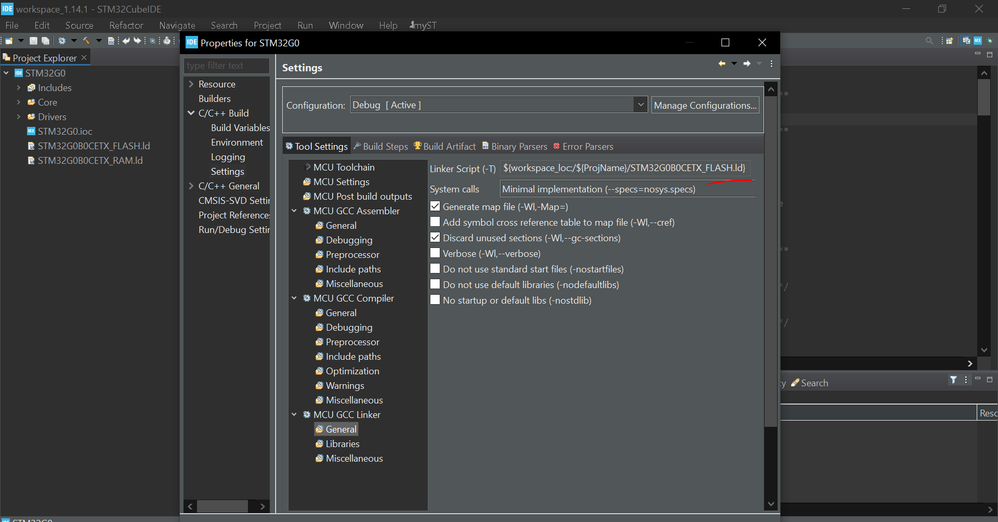This screenshot has width=998, height=522.
Task: Open the Configuration dropdown
Action: click(x=640, y=105)
